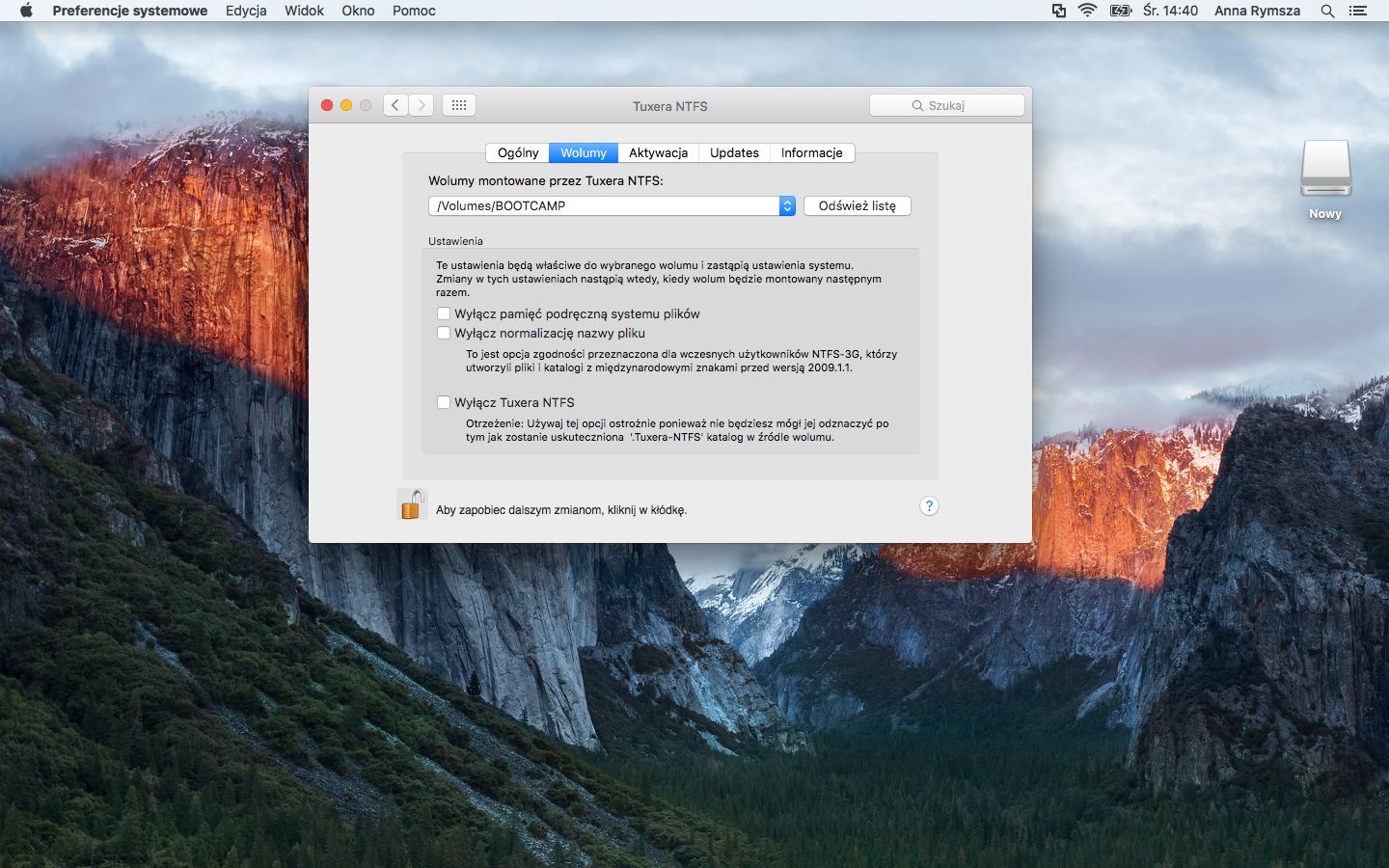
Task: Select the Nowy drive on desktop
Action: 1325,180
